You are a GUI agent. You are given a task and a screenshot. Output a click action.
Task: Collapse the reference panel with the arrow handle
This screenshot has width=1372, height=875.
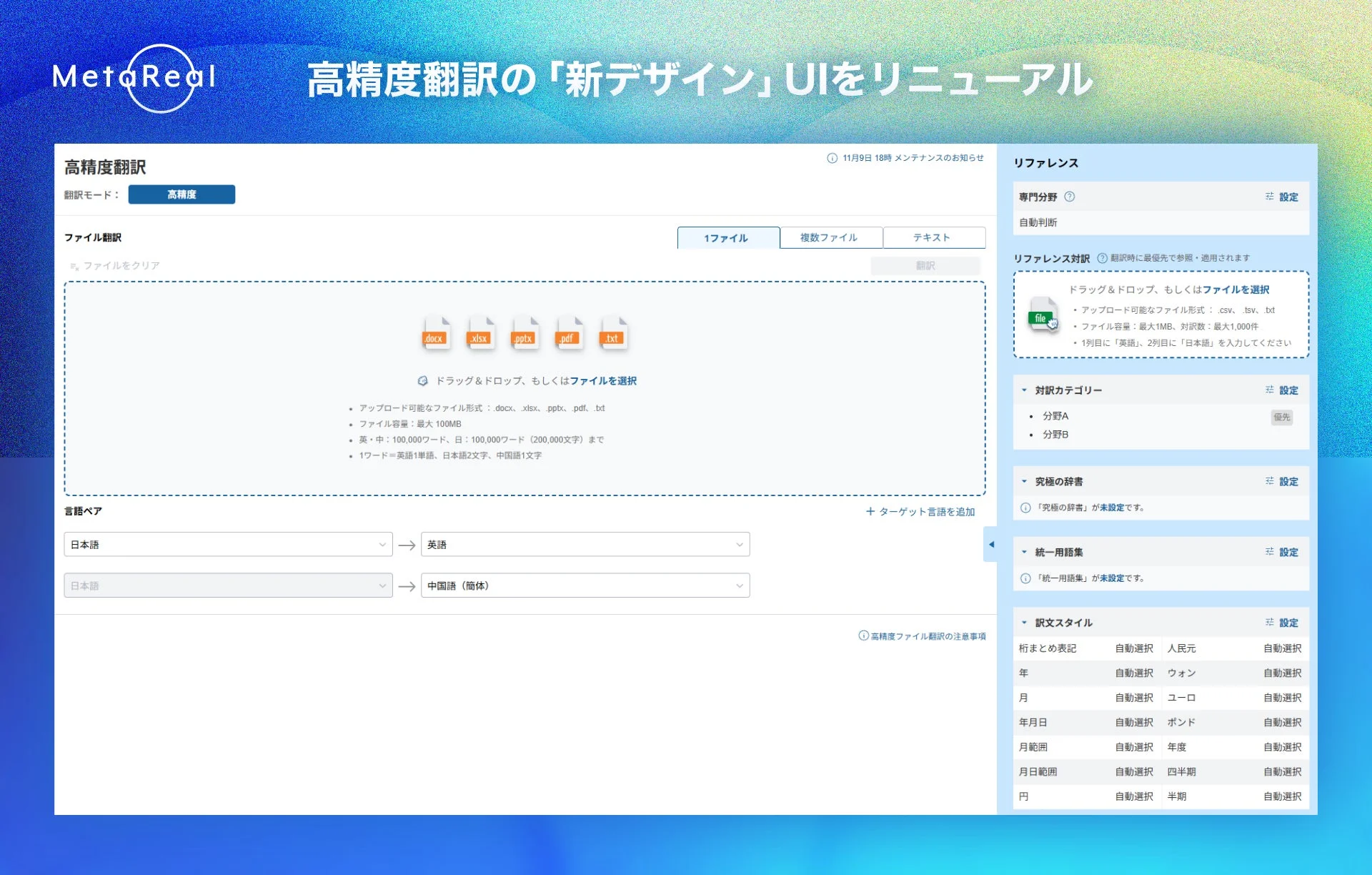(x=991, y=545)
